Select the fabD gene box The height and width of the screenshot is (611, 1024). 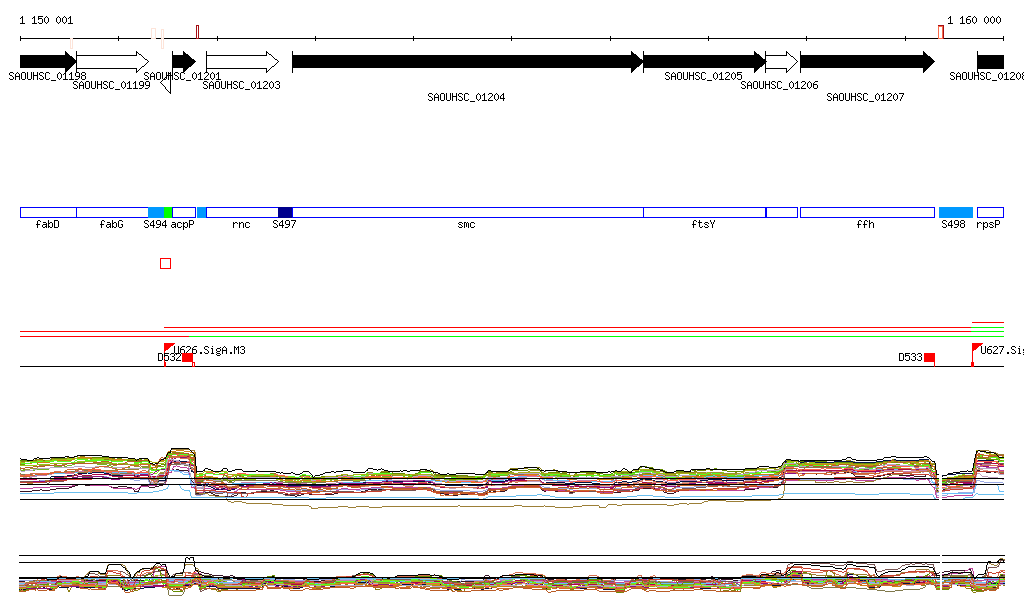tap(48, 212)
